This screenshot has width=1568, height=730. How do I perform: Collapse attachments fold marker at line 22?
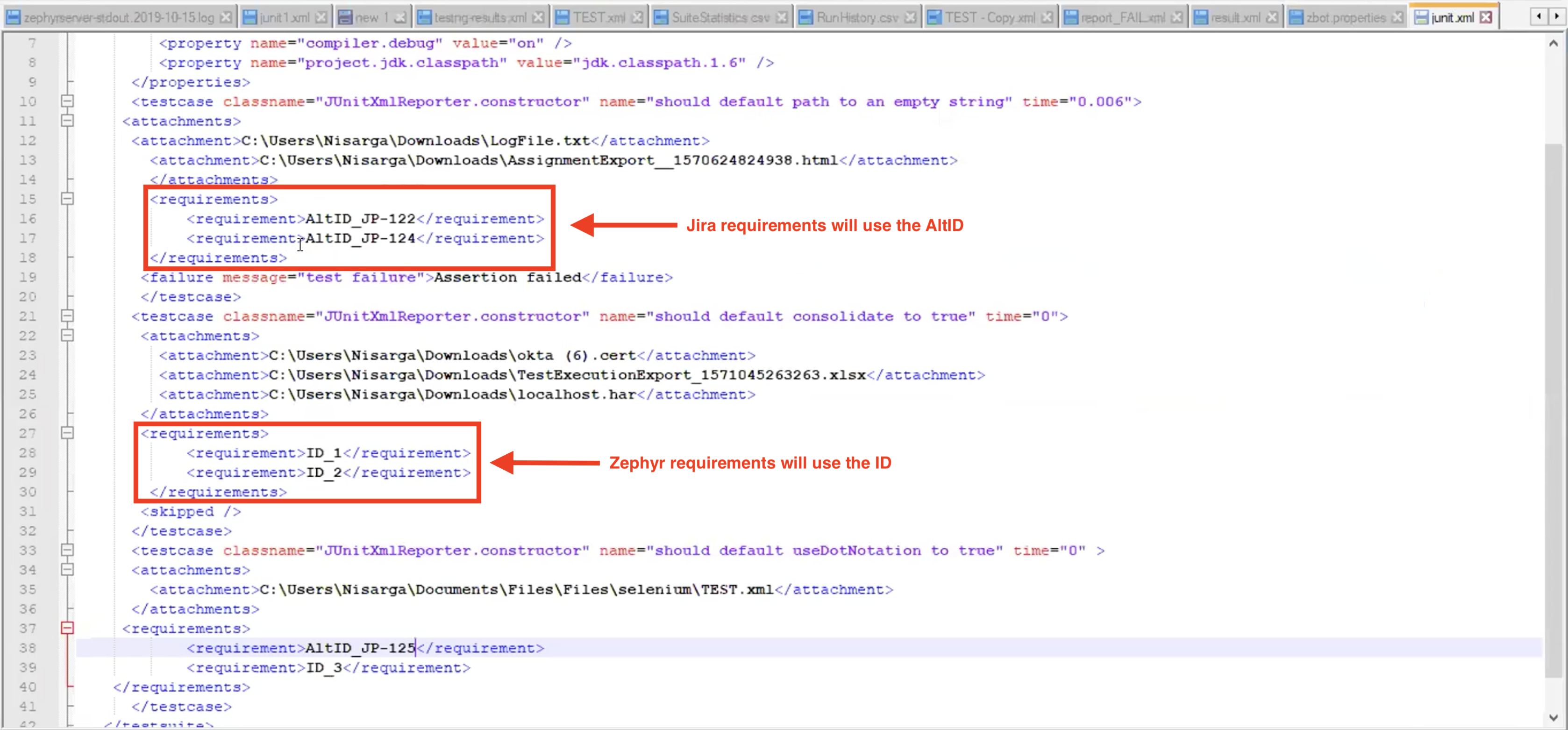tap(68, 336)
